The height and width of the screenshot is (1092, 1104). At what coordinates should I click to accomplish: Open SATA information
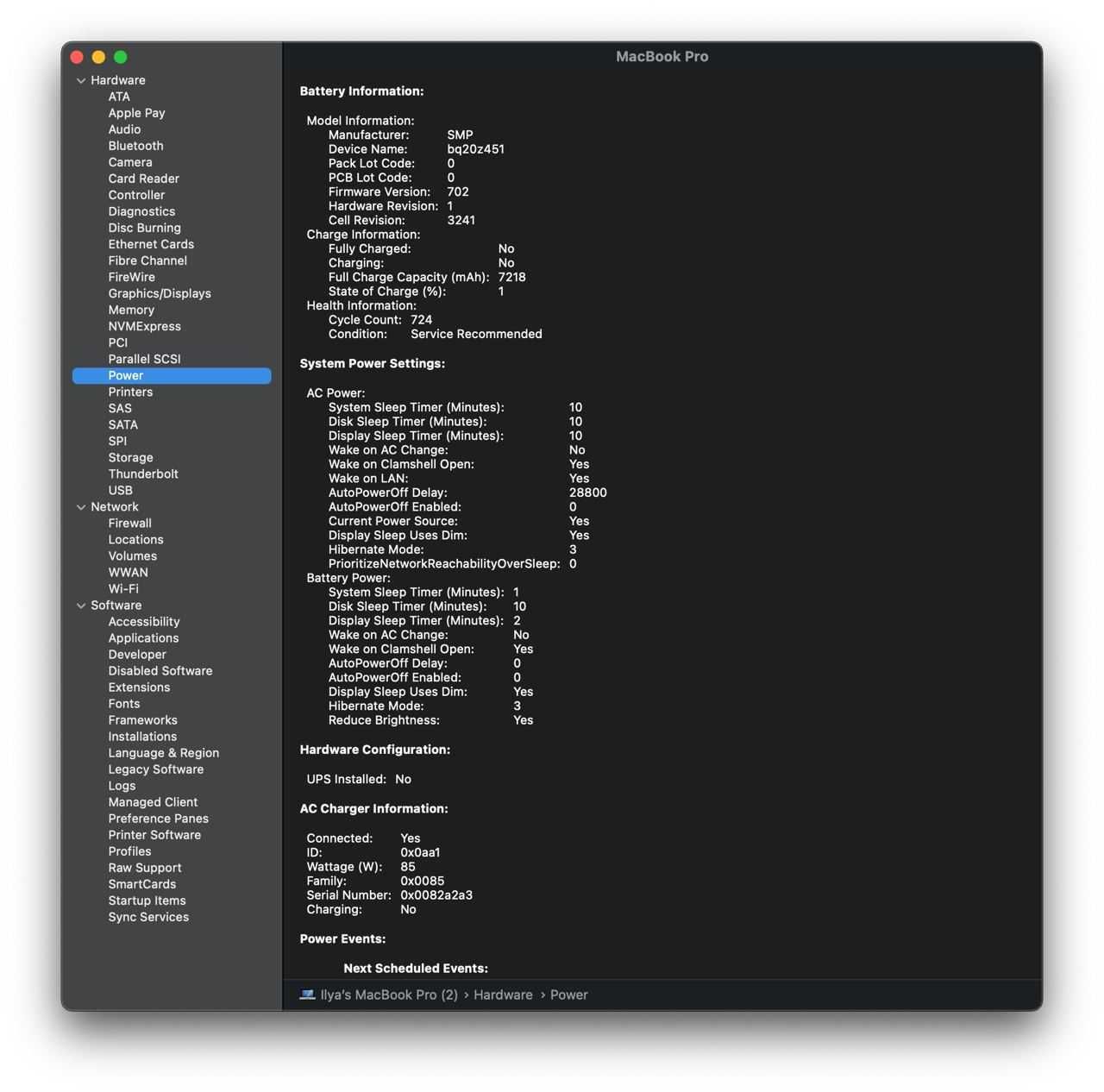click(x=123, y=424)
